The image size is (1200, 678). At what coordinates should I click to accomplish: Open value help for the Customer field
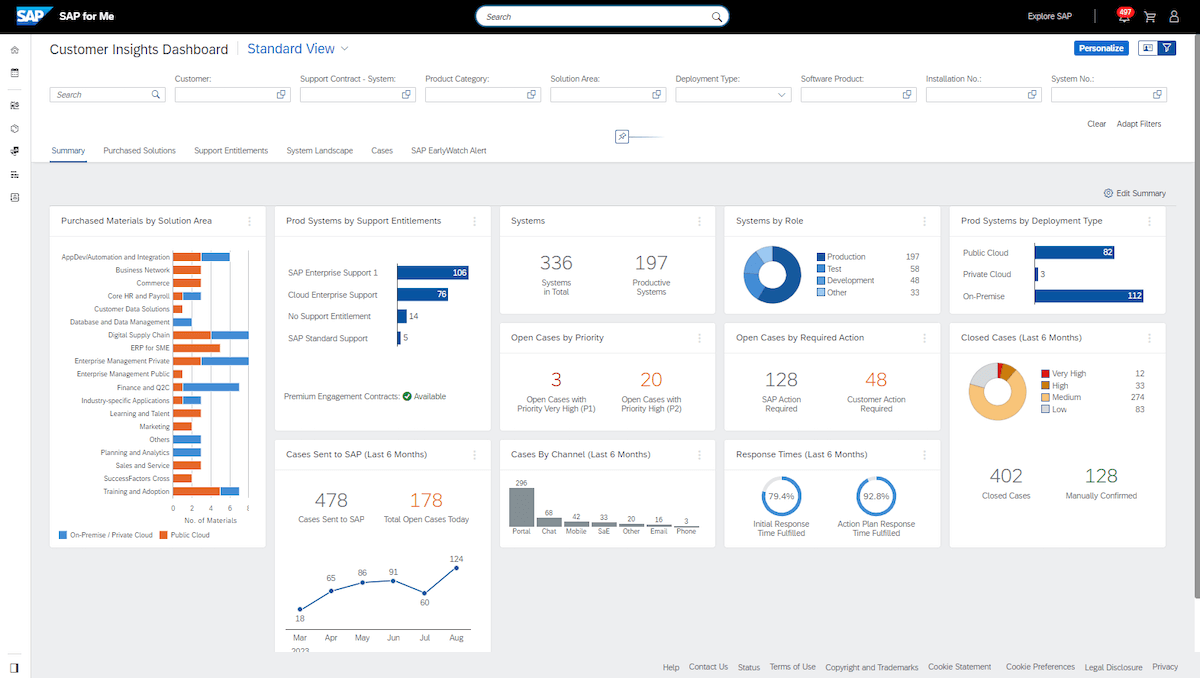pyautogui.click(x=282, y=95)
